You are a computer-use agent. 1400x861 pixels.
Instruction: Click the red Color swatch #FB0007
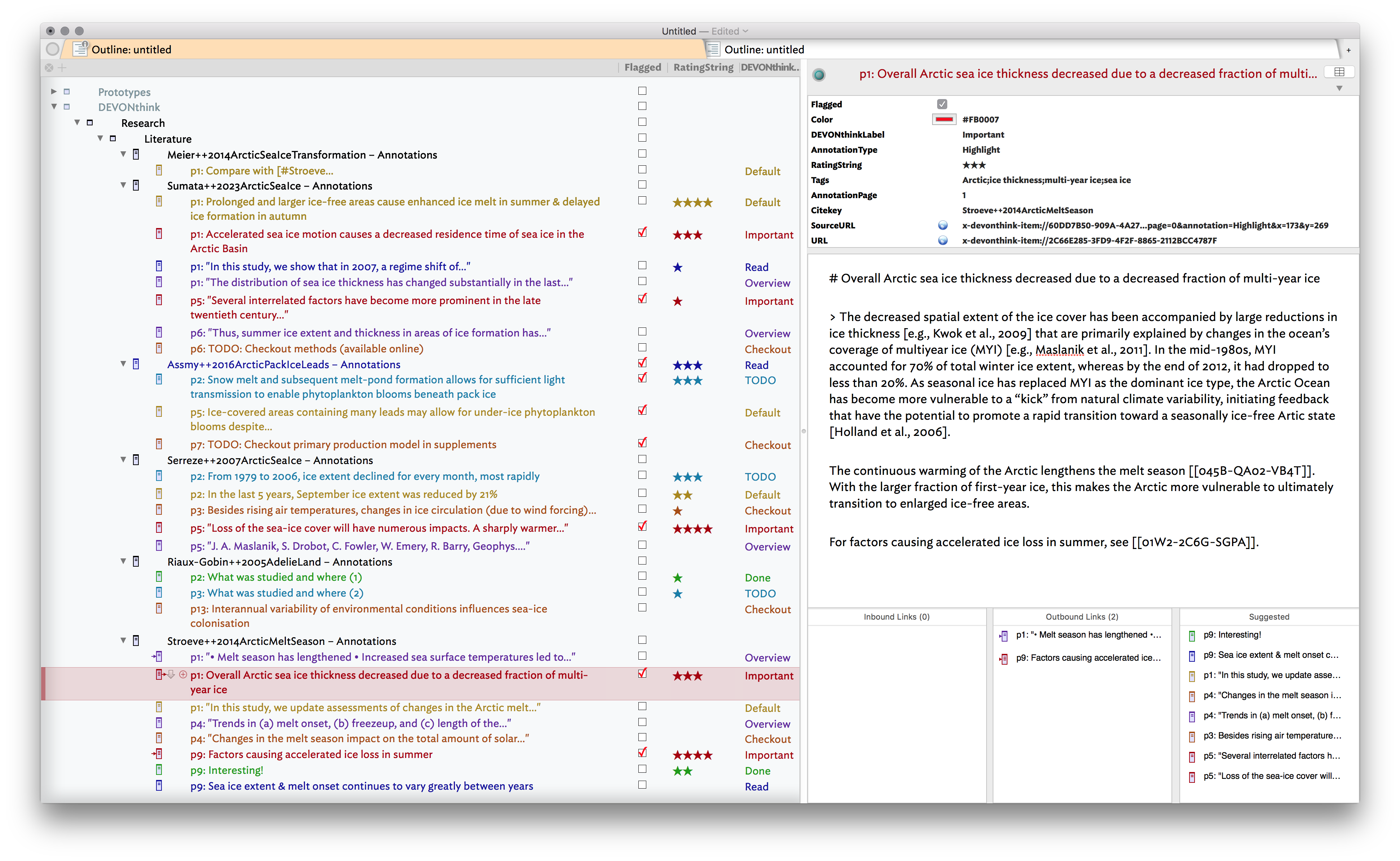pos(944,120)
